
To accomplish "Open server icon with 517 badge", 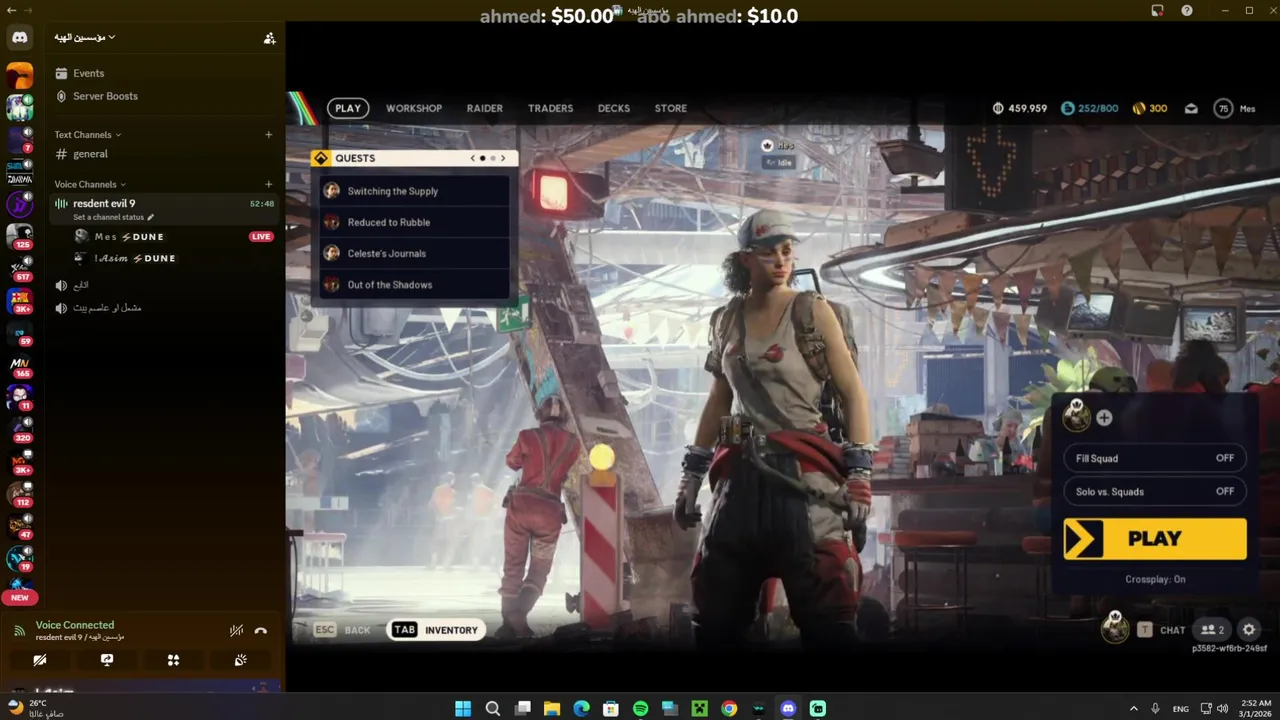I will tap(19, 268).
